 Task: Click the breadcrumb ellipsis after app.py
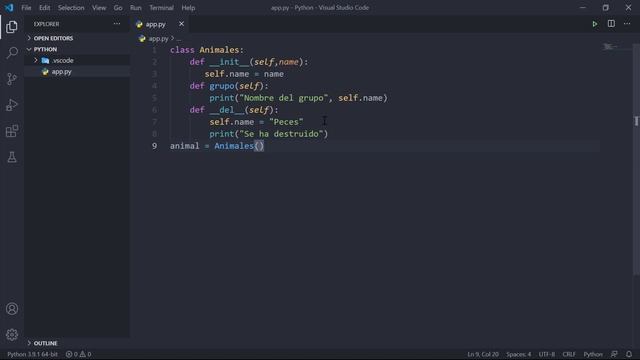tap(179, 39)
